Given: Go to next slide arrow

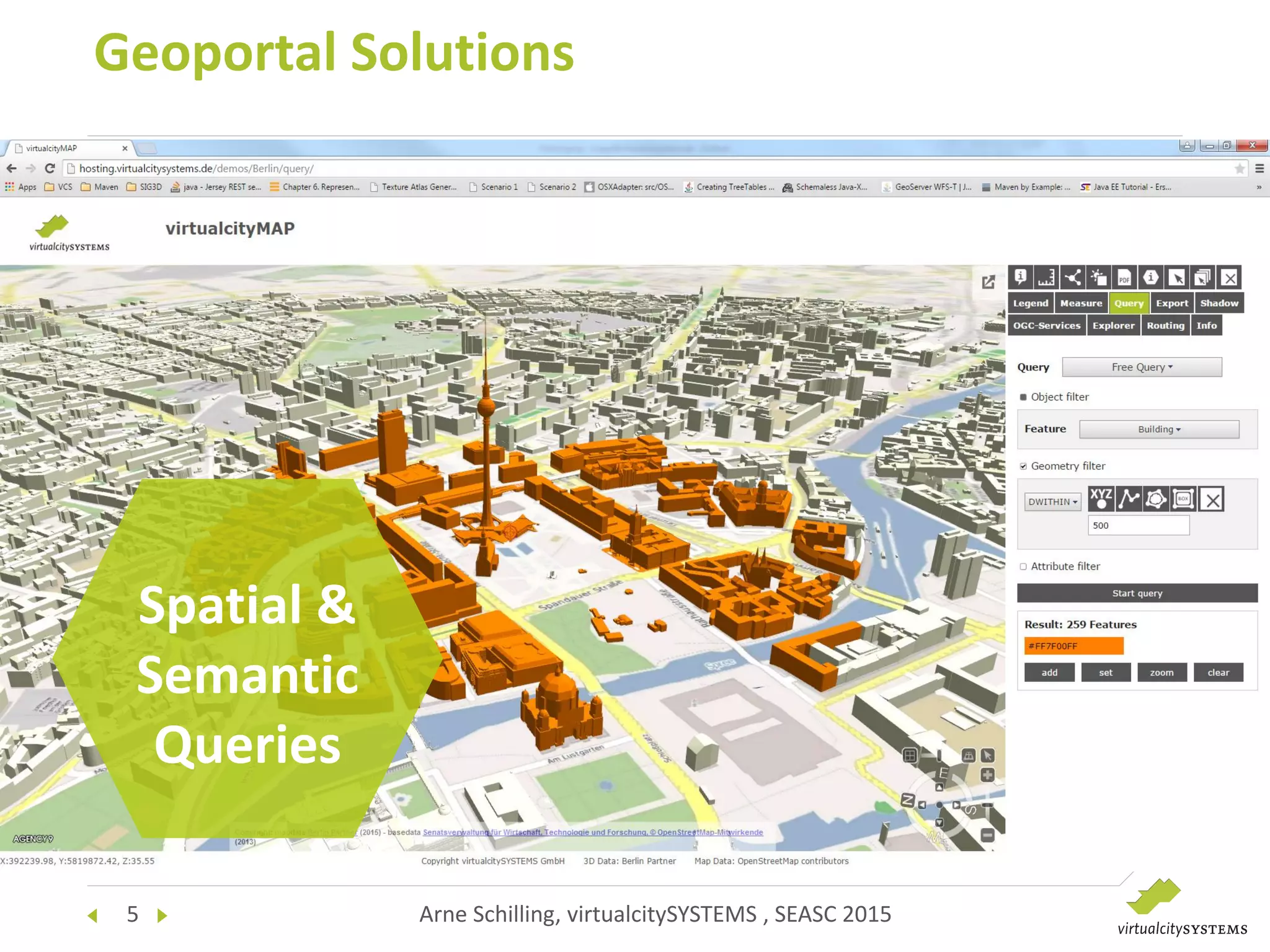Looking at the screenshot, I should point(162,915).
